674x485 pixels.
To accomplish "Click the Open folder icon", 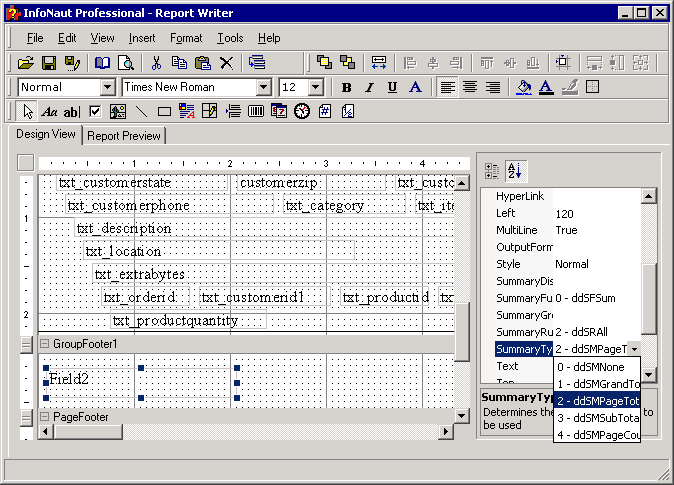I will click(x=26, y=63).
